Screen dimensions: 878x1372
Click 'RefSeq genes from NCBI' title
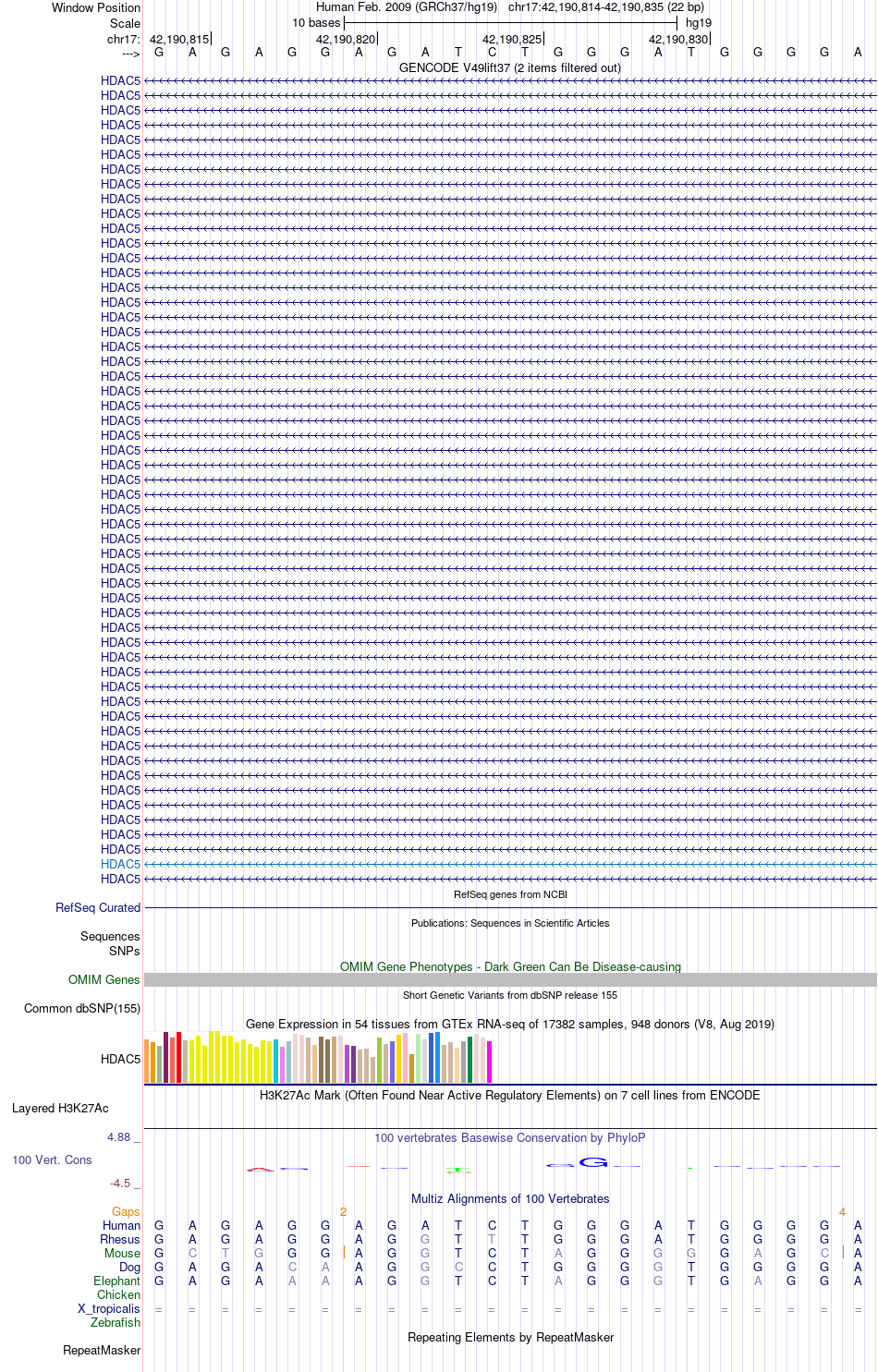tap(510, 894)
